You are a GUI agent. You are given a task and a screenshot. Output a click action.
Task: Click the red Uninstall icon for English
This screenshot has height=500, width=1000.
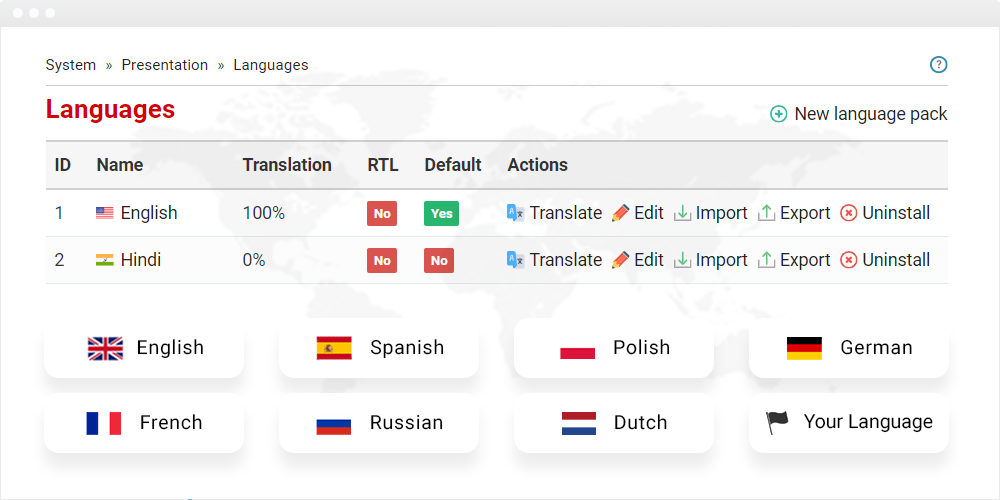pos(848,213)
